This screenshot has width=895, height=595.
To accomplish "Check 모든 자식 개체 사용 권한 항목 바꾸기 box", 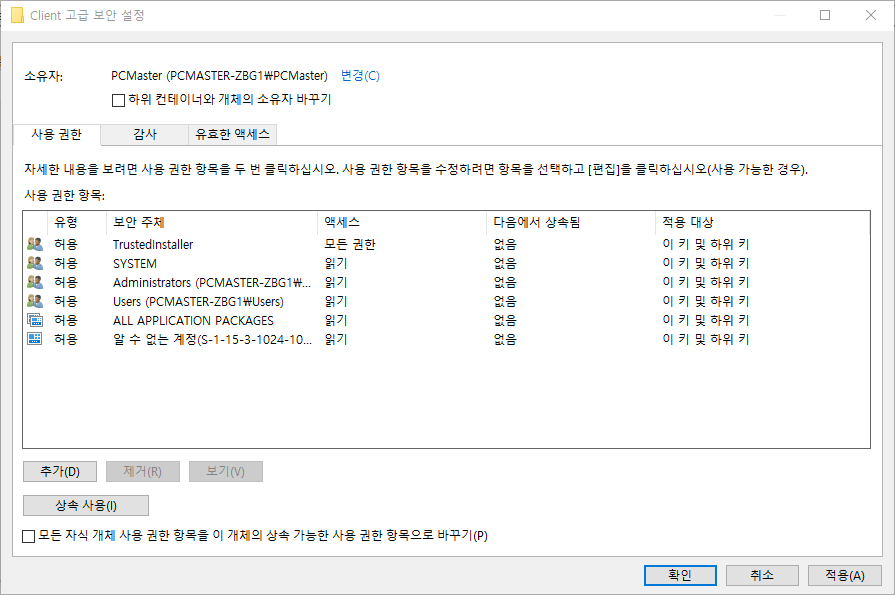I will coord(29,536).
